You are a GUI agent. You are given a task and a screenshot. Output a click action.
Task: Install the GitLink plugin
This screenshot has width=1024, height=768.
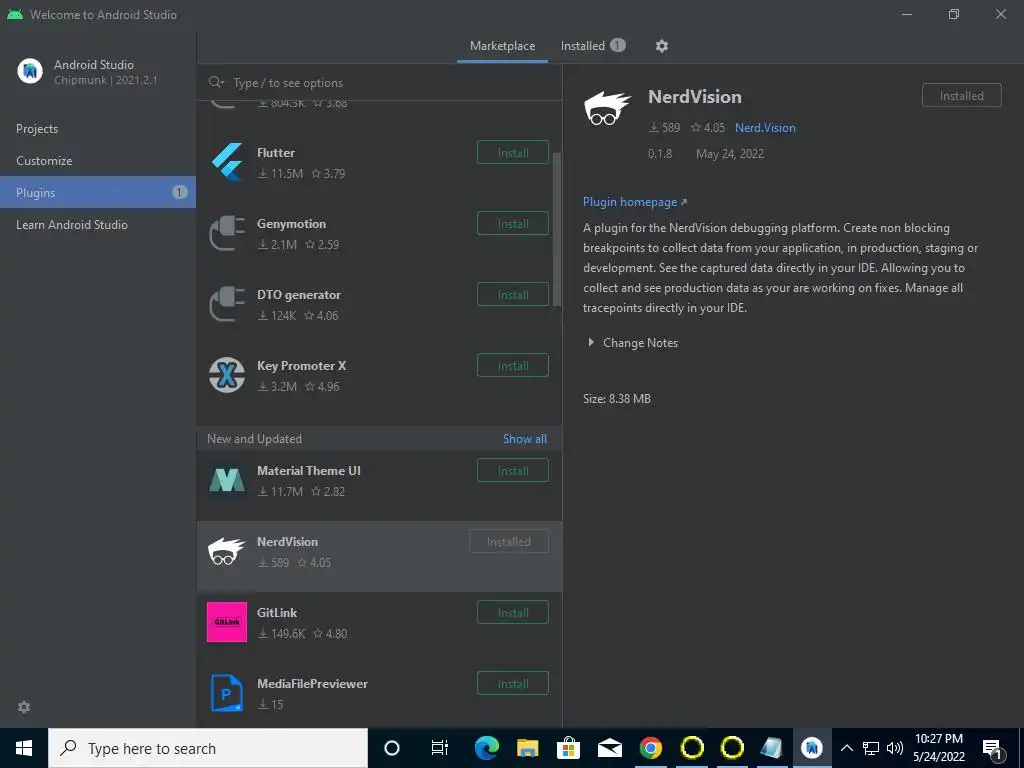[x=513, y=613]
